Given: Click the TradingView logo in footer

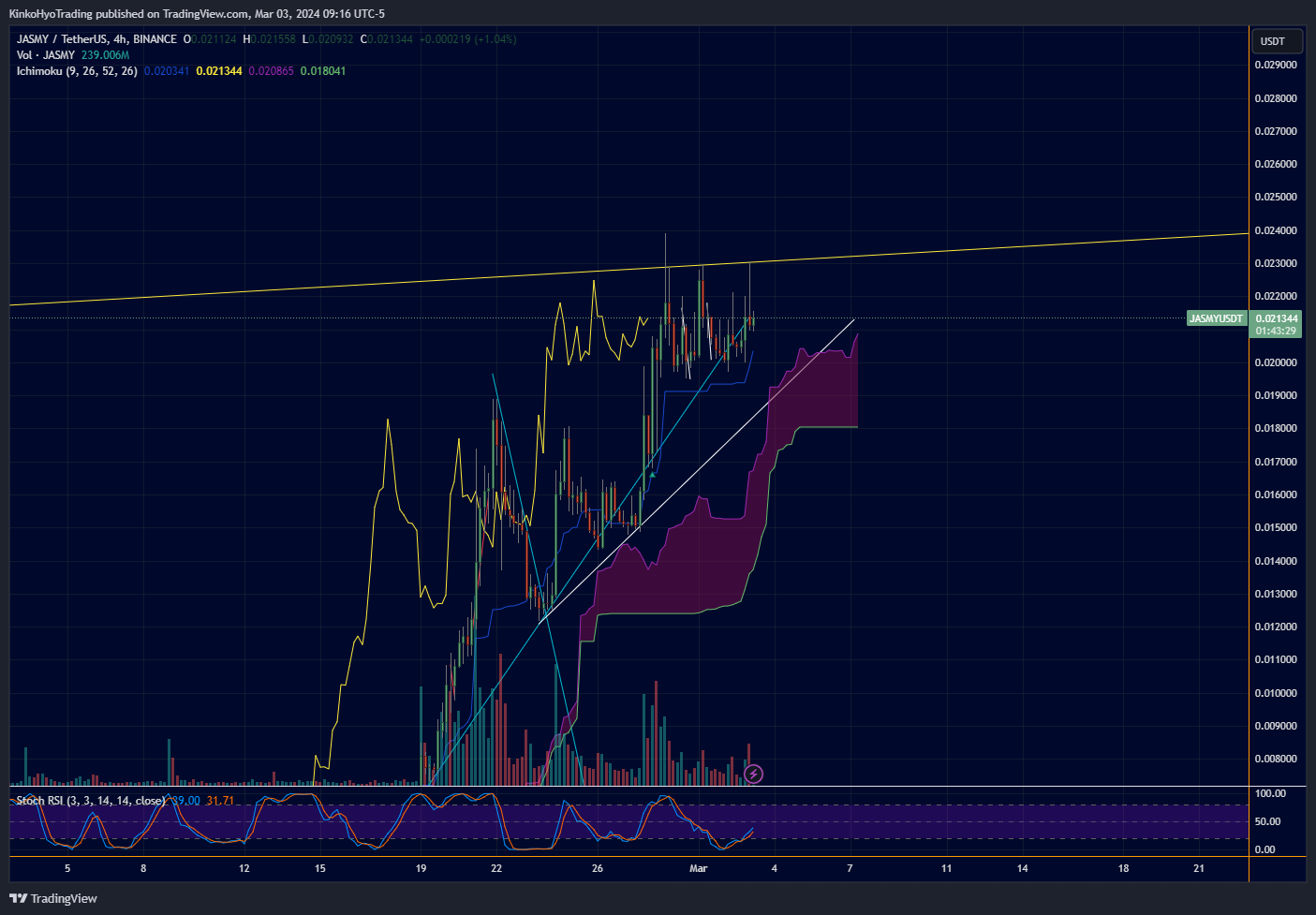Looking at the screenshot, I should (53, 898).
